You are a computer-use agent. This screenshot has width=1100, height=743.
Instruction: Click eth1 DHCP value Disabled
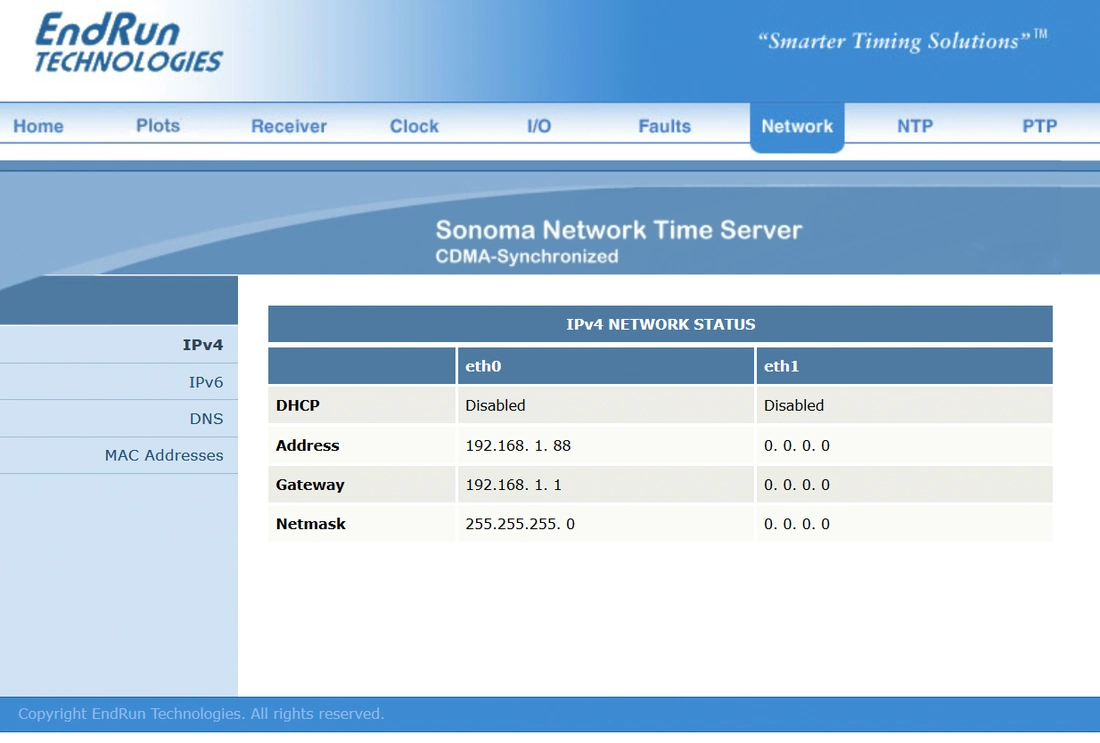point(793,406)
